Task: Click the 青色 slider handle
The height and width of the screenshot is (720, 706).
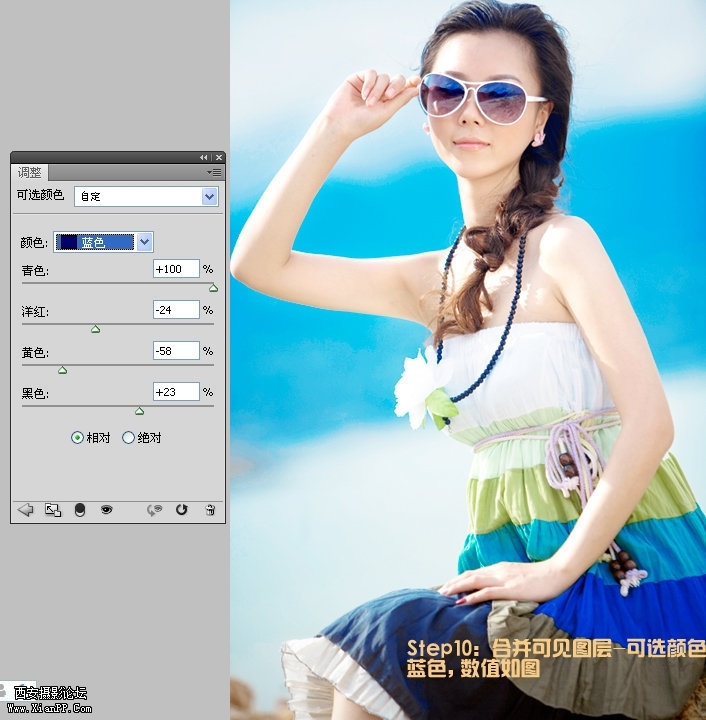Action: [x=213, y=288]
